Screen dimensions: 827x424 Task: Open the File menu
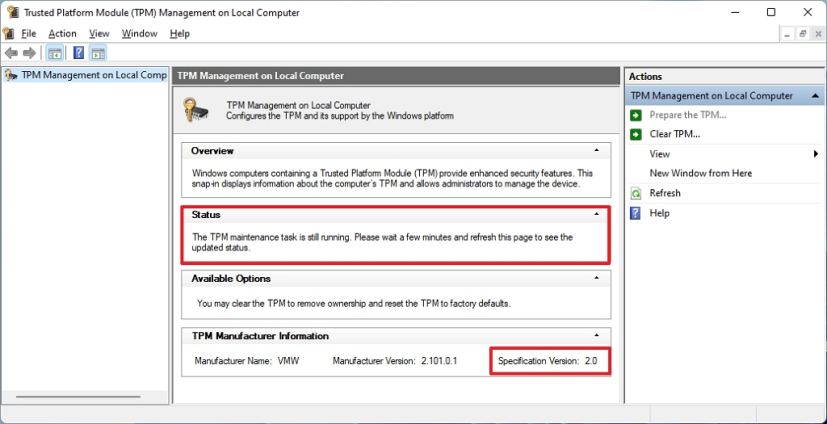(x=28, y=33)
